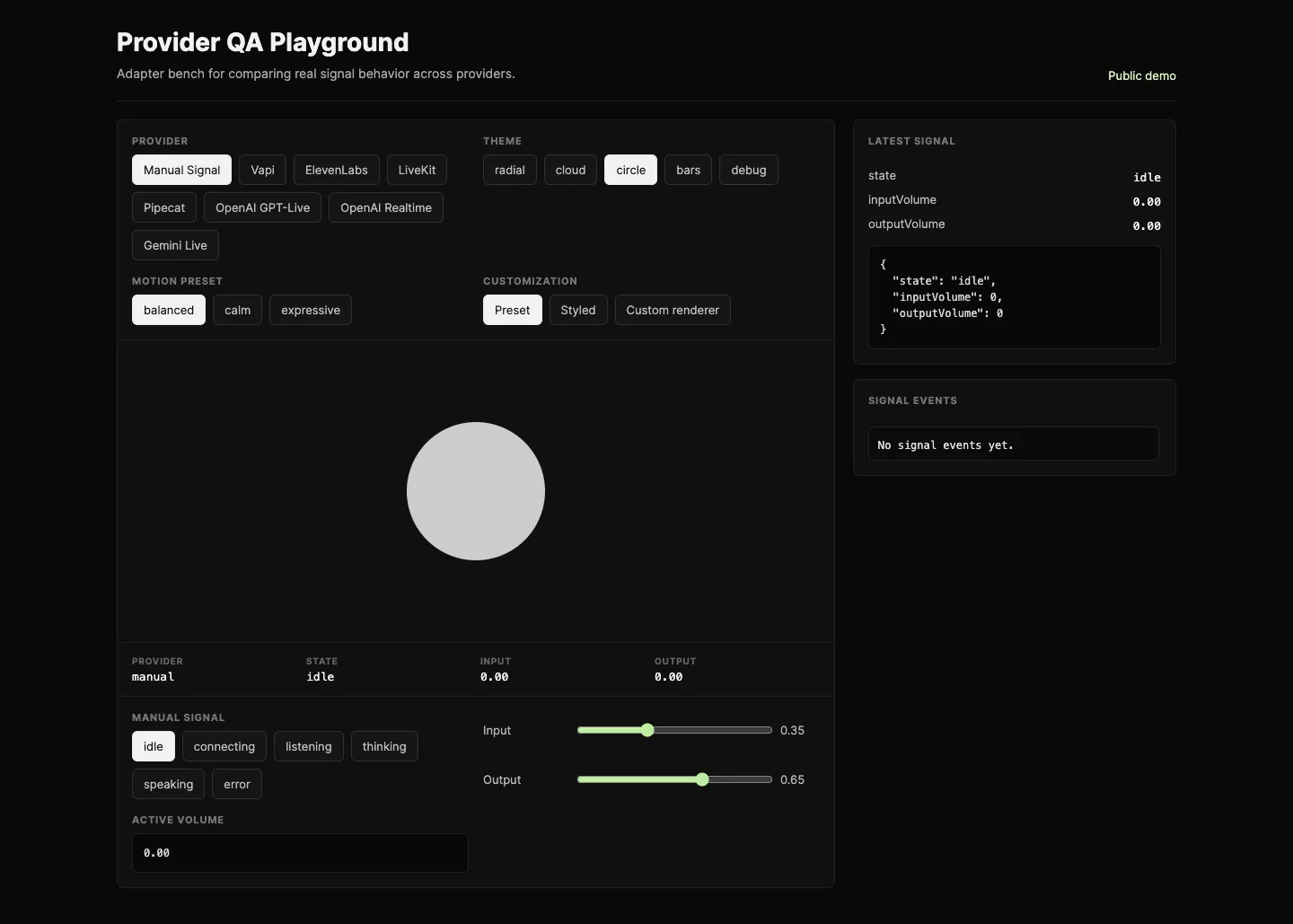The image size is (1293, 924).
Task: Select OpenAI GPT-Live provider
Action: [x=263, y=207]
